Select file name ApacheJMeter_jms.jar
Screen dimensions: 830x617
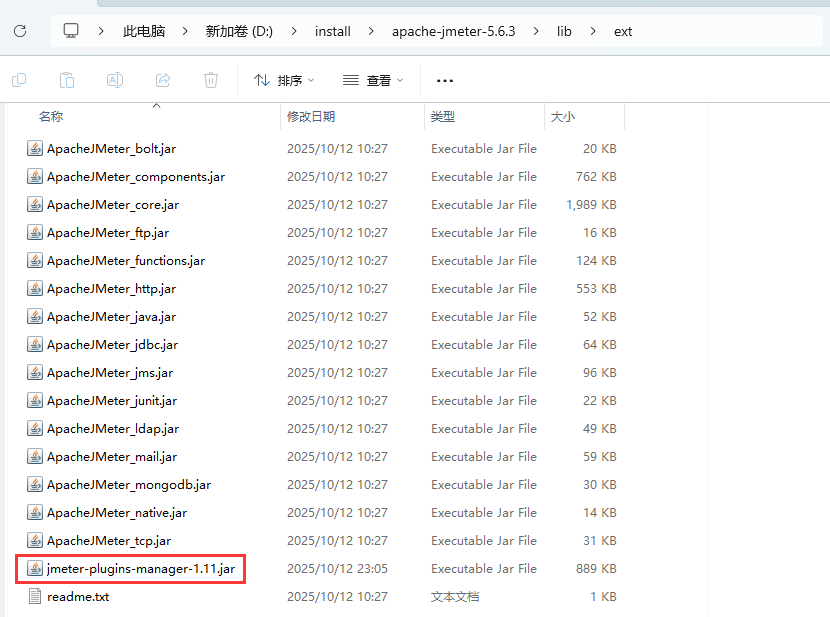[x=110, y=374]
